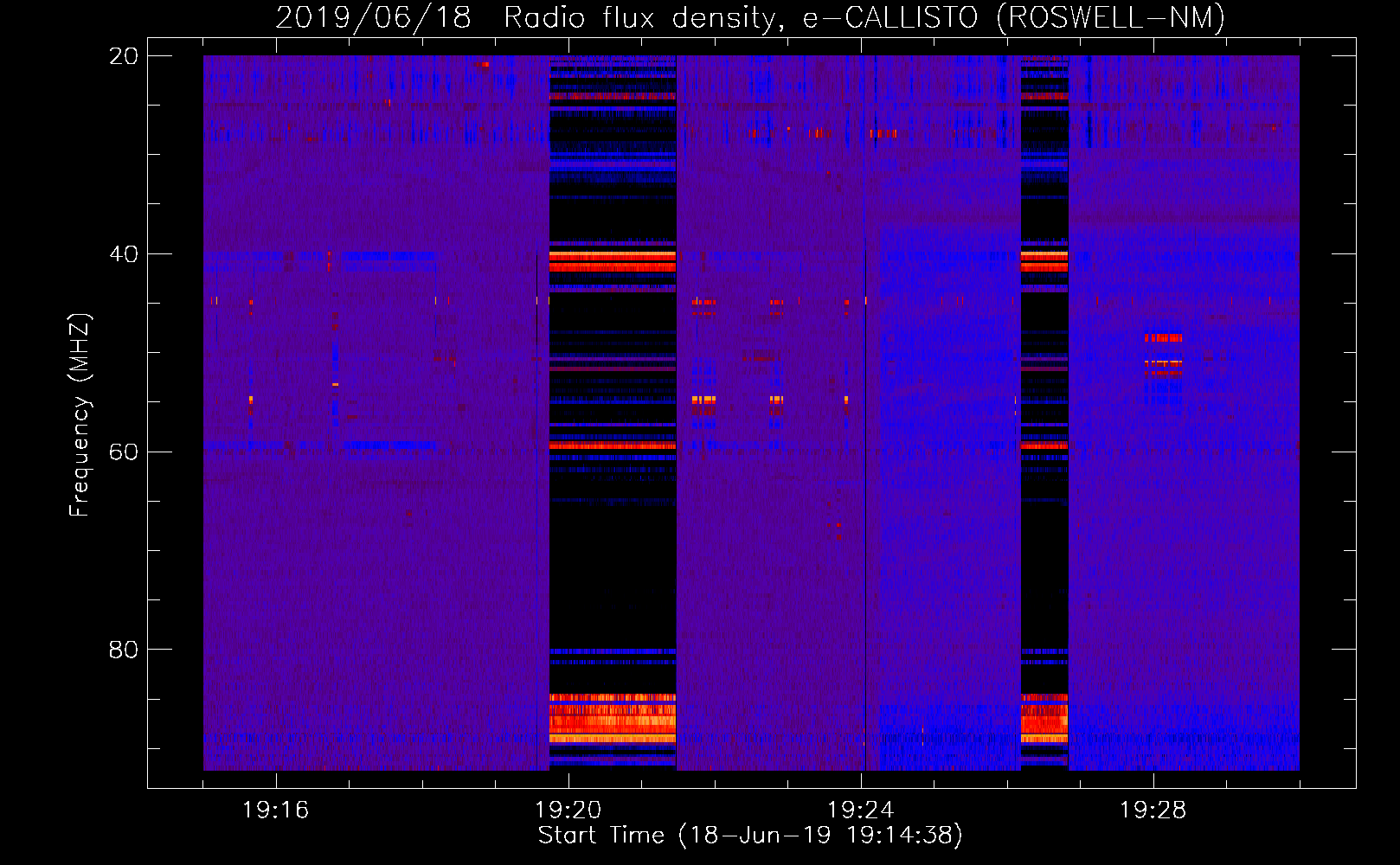Click the 19:24 time tick label

coord(860,810)
